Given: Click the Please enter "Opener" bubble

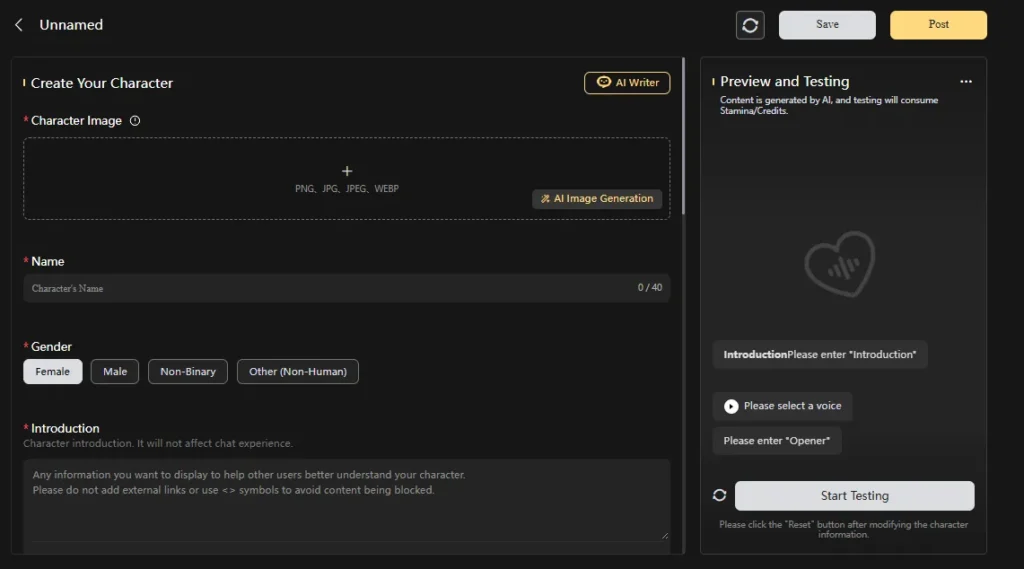Looking at the screenshot, I should pyautogui.click(x=776, y=441).
